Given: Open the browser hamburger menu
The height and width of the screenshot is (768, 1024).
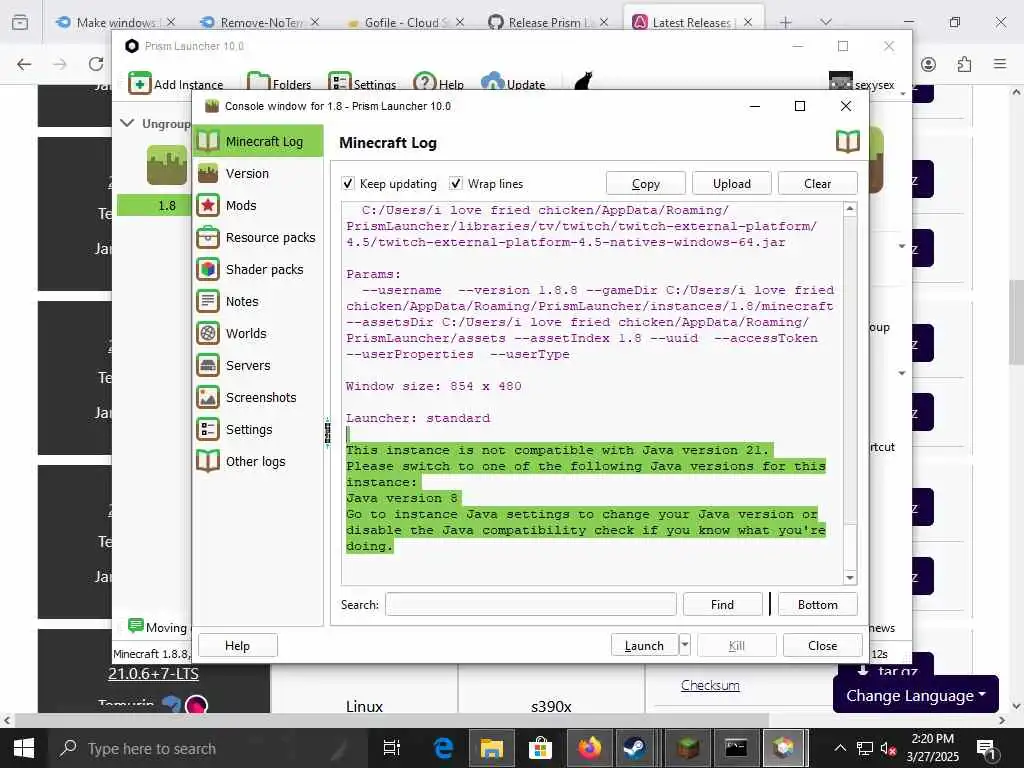Looking at the screenshot, I should click(1000, 64).
